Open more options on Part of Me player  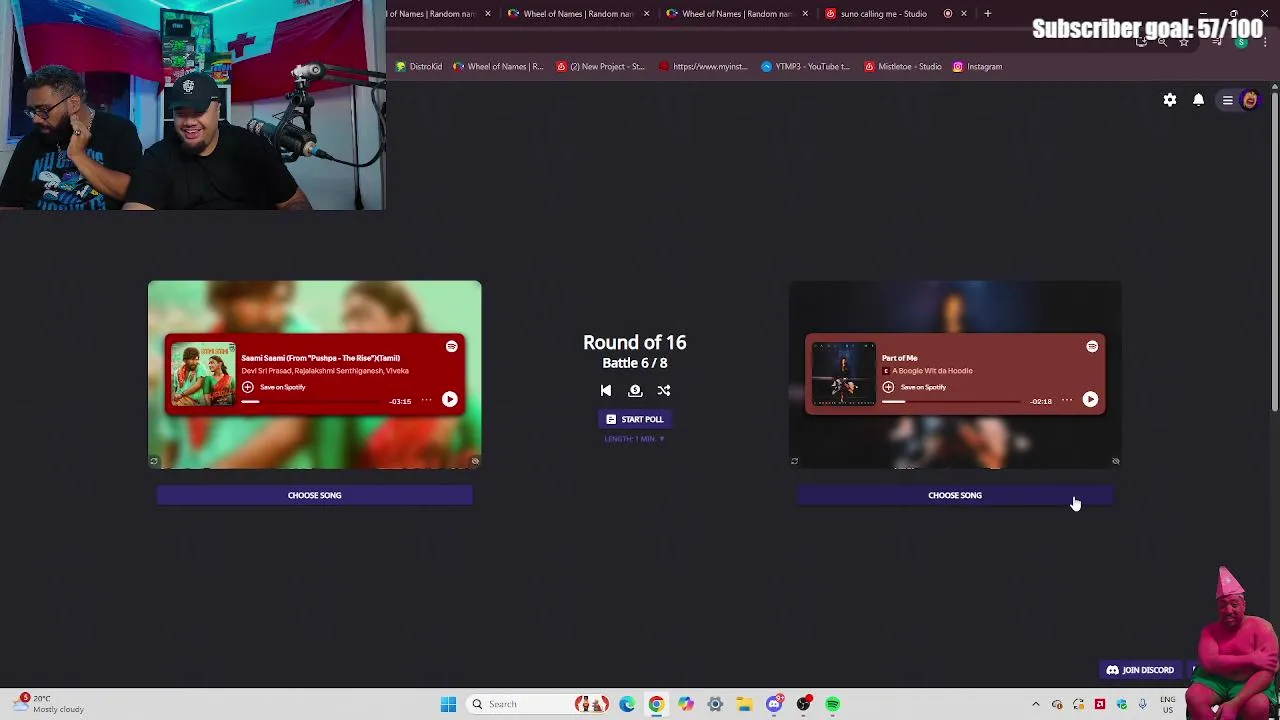tap(1067, 400)
